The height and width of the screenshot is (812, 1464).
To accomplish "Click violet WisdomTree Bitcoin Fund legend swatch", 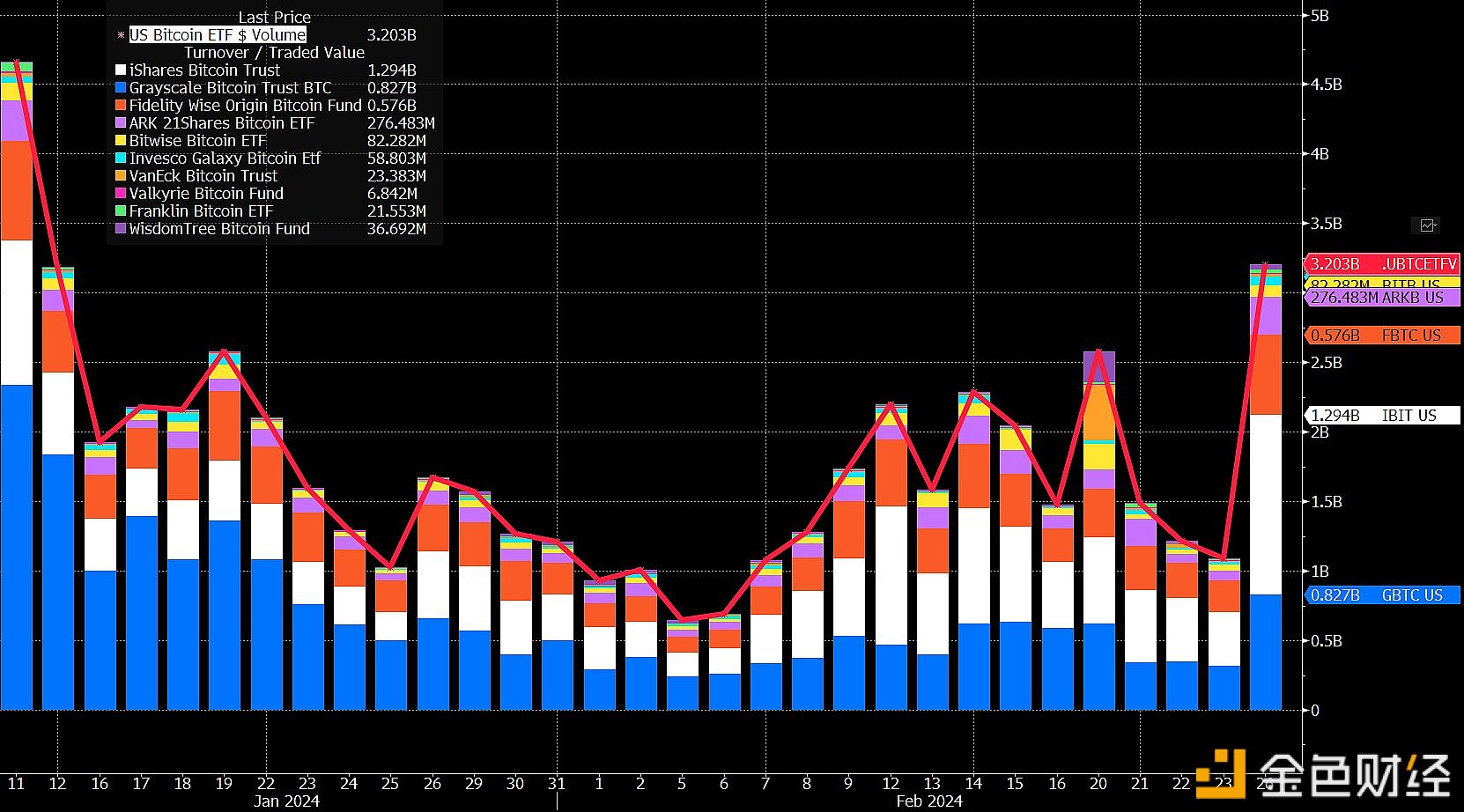I will click(x=121, y=228).
